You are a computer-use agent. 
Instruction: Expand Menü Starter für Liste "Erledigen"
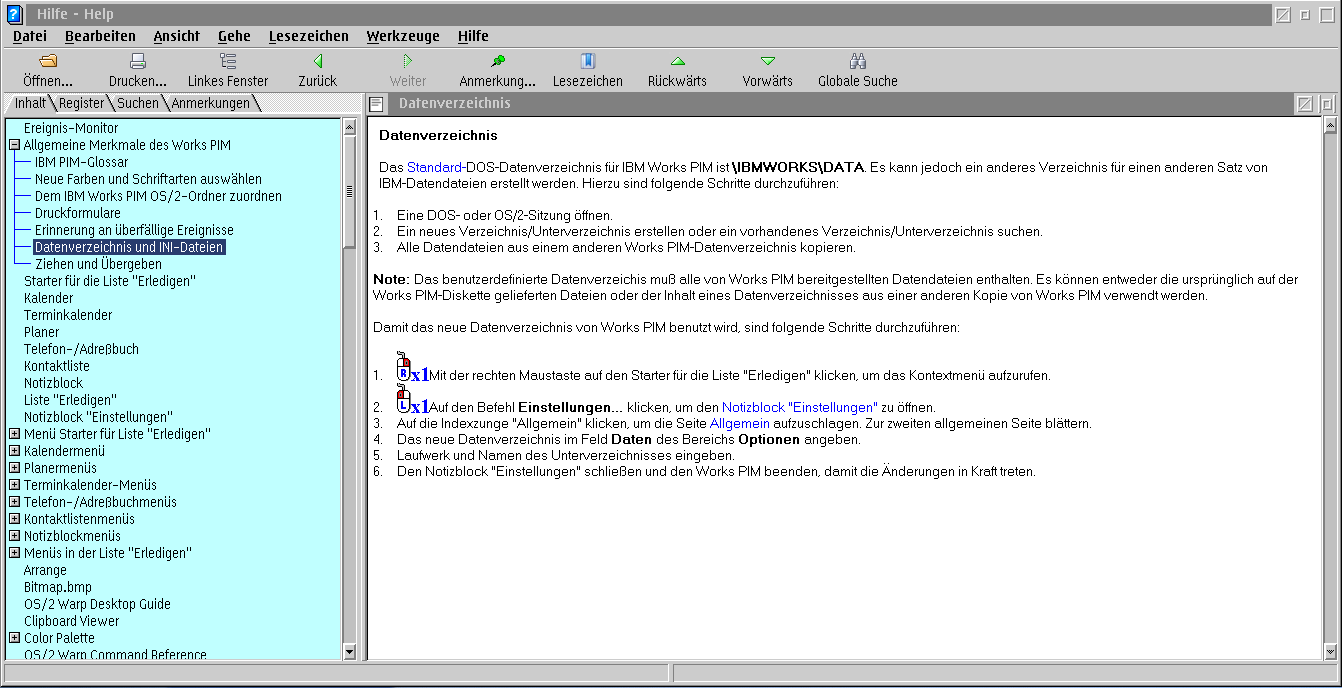tap(15, 434)
